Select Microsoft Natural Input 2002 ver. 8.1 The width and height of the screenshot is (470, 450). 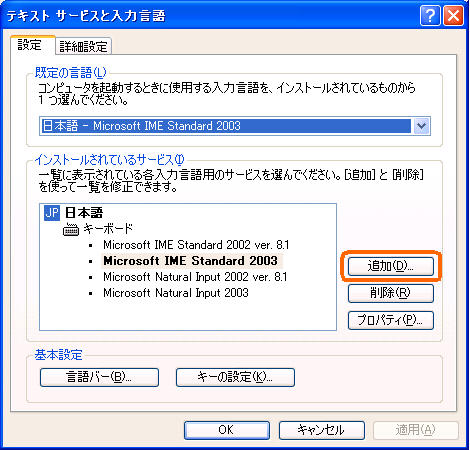point(195,277)
